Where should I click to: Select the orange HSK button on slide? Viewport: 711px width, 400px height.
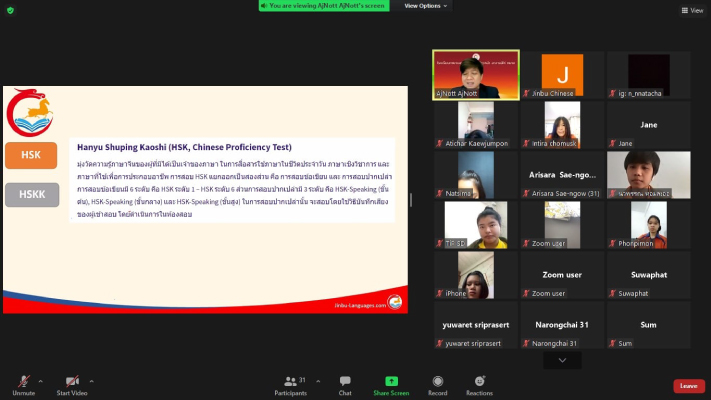click(31, 155)
